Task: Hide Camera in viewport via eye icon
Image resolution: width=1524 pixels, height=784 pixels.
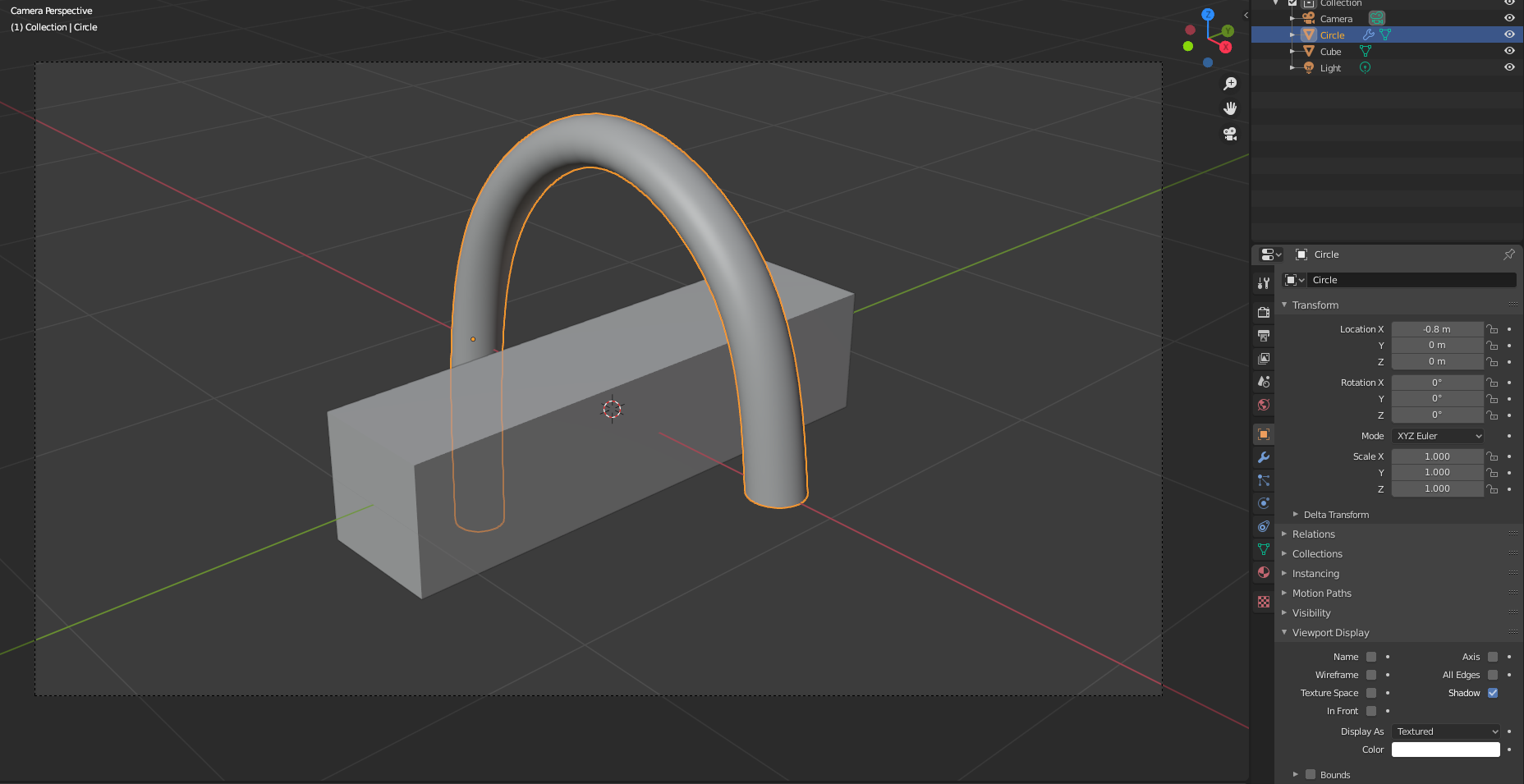Action: (1509, 18)
